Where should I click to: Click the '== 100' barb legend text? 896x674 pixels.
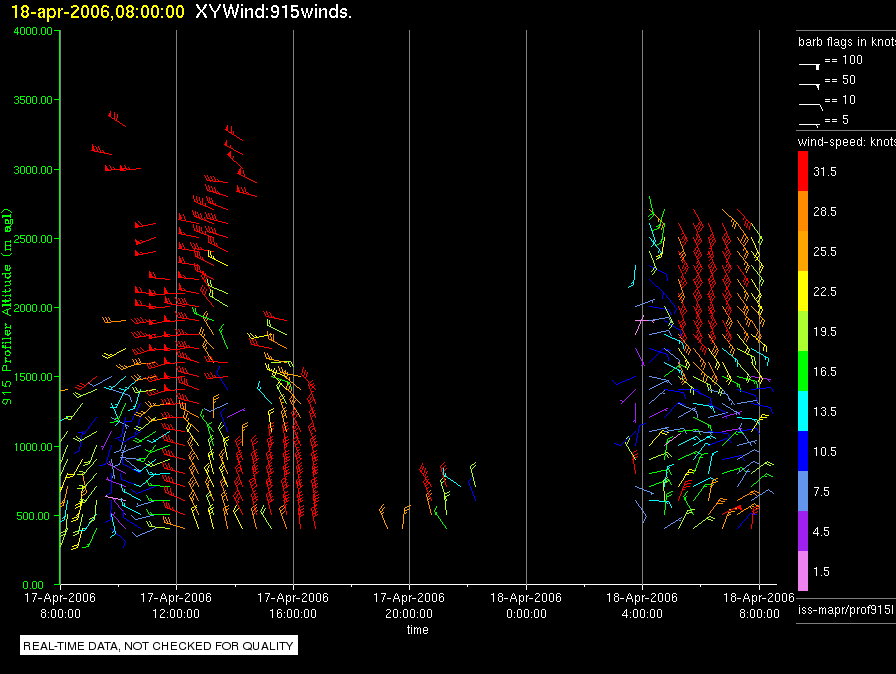(x=843, y=60)
